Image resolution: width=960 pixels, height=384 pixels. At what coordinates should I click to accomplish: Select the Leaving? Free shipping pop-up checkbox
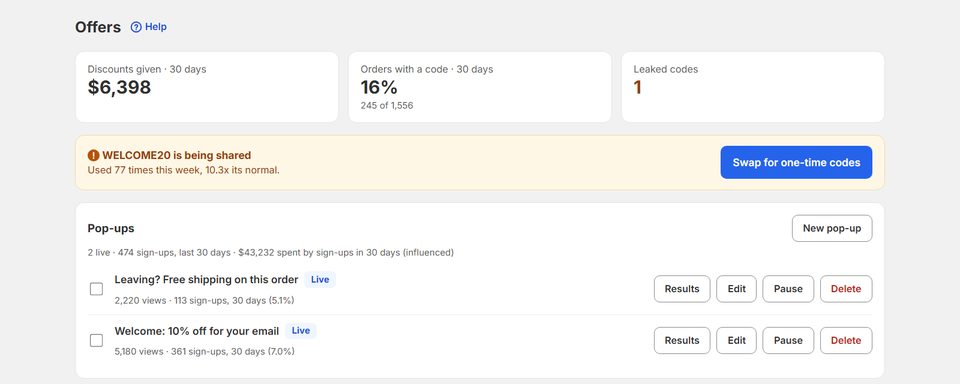[x=96, y=289]
